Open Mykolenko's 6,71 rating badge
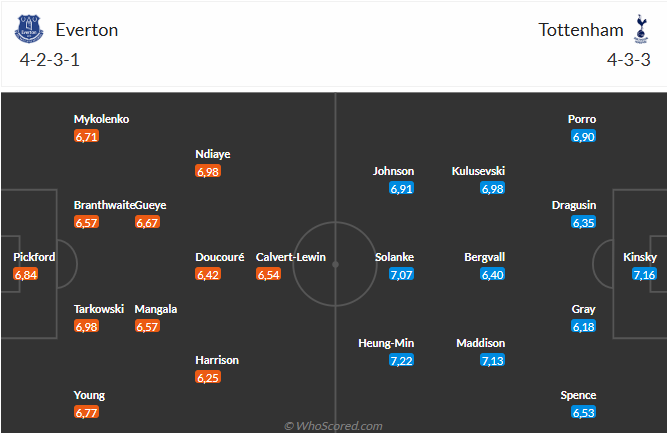Screen dimensions: 667x433 pos(86,137)
